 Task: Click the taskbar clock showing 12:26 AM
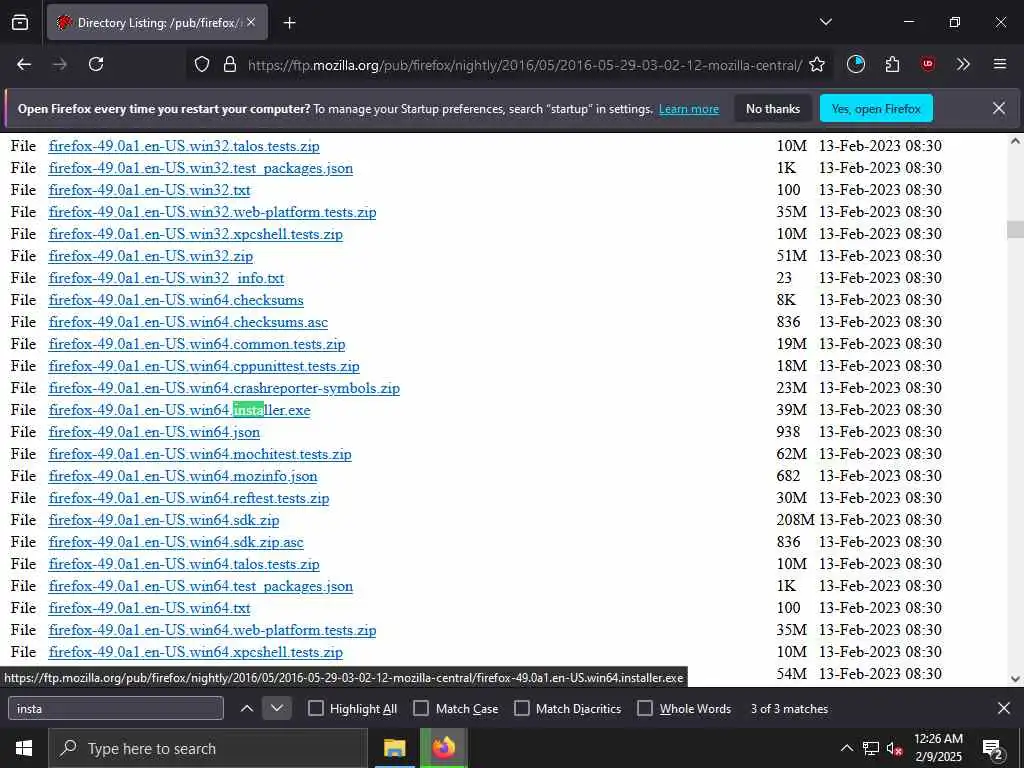[938, 748]
